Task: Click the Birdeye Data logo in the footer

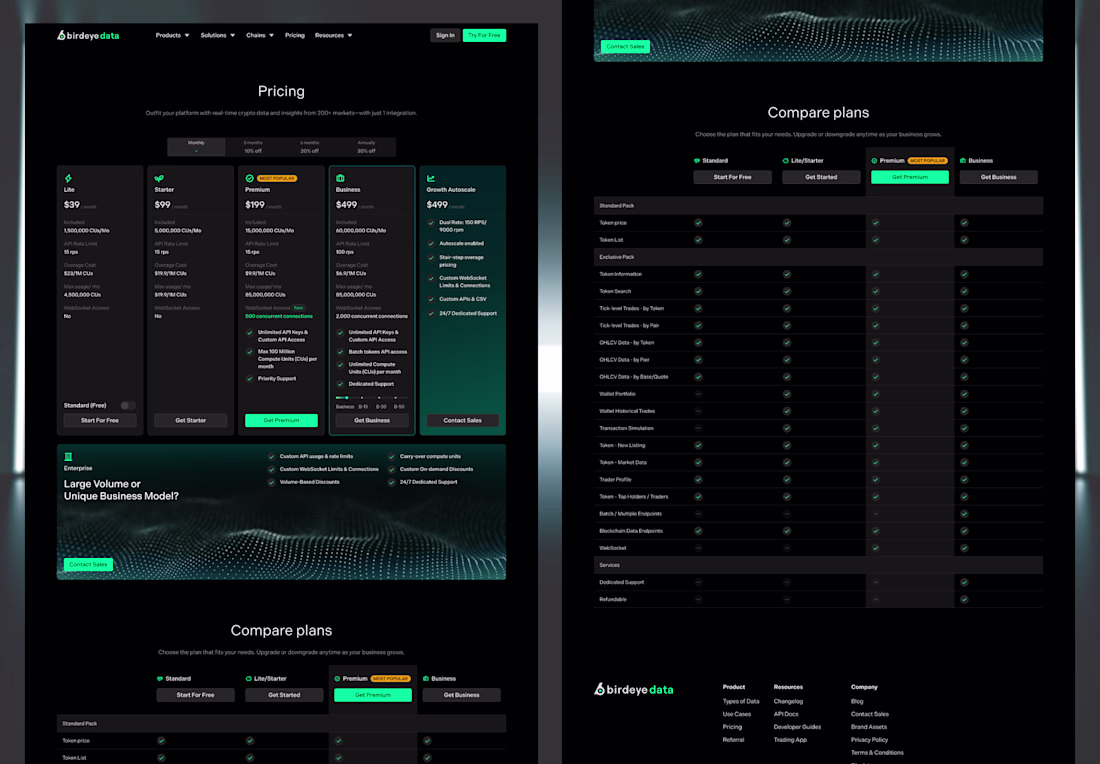Action: [633, 689]
